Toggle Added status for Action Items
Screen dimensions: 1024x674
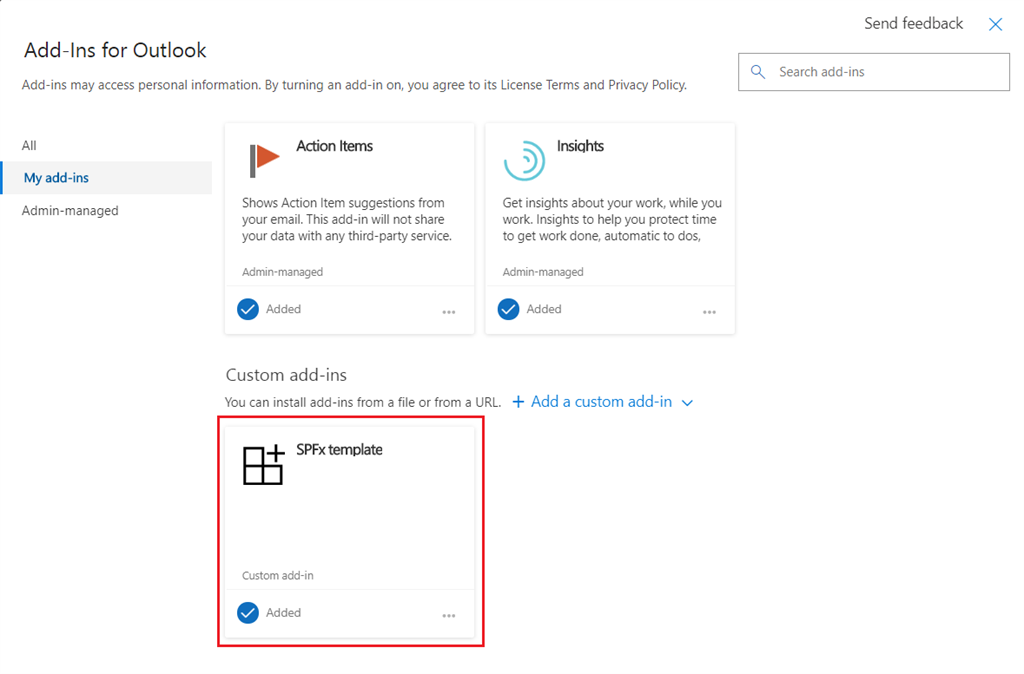pyautogui.click(x=247, y=309)
